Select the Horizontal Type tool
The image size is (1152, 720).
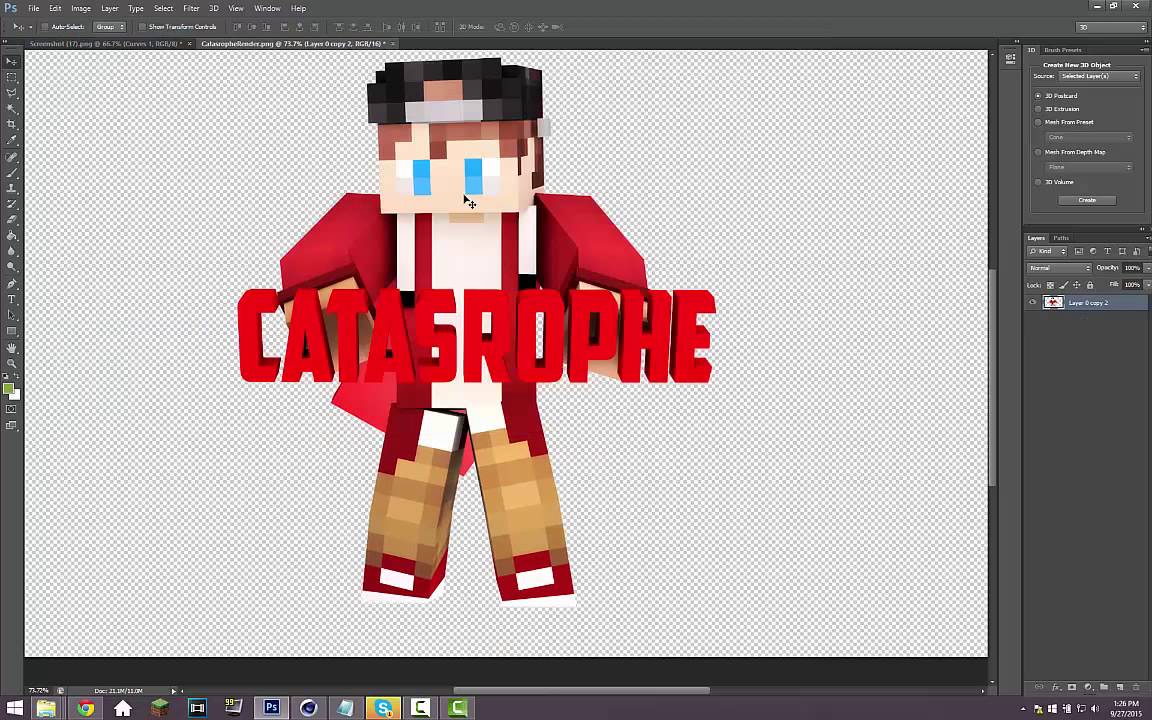point(12,299)
